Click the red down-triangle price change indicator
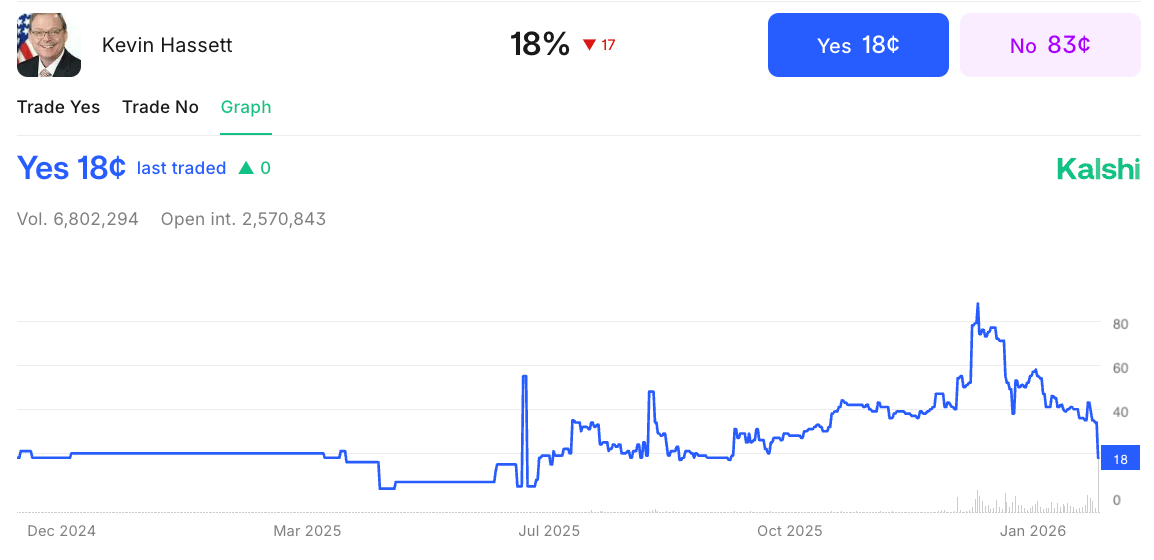The height and width of the screenshot is (560, 1154). (589, 45)
